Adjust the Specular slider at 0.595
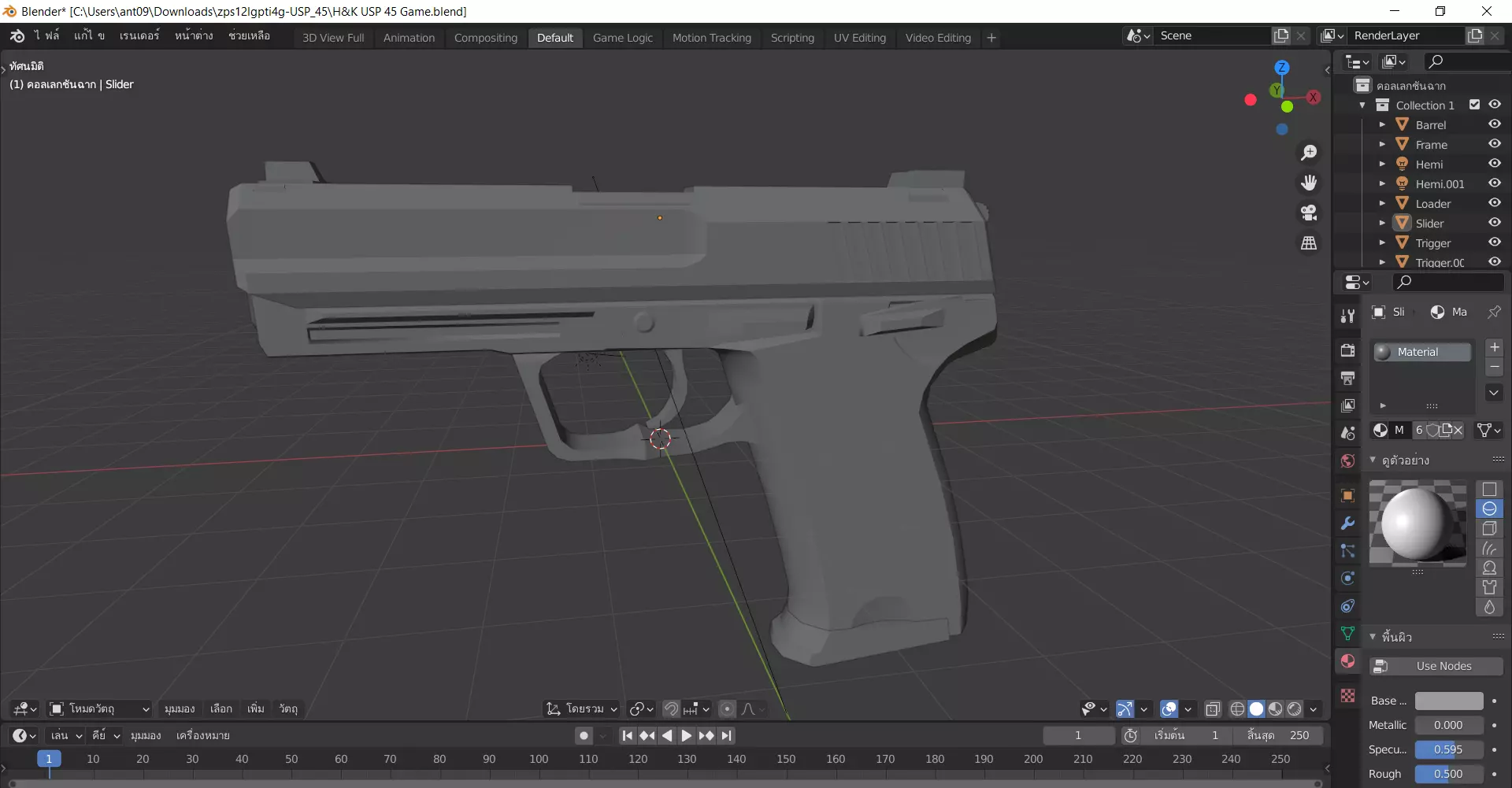The width and height of the screenshot is (1512, 788). 1449,749
